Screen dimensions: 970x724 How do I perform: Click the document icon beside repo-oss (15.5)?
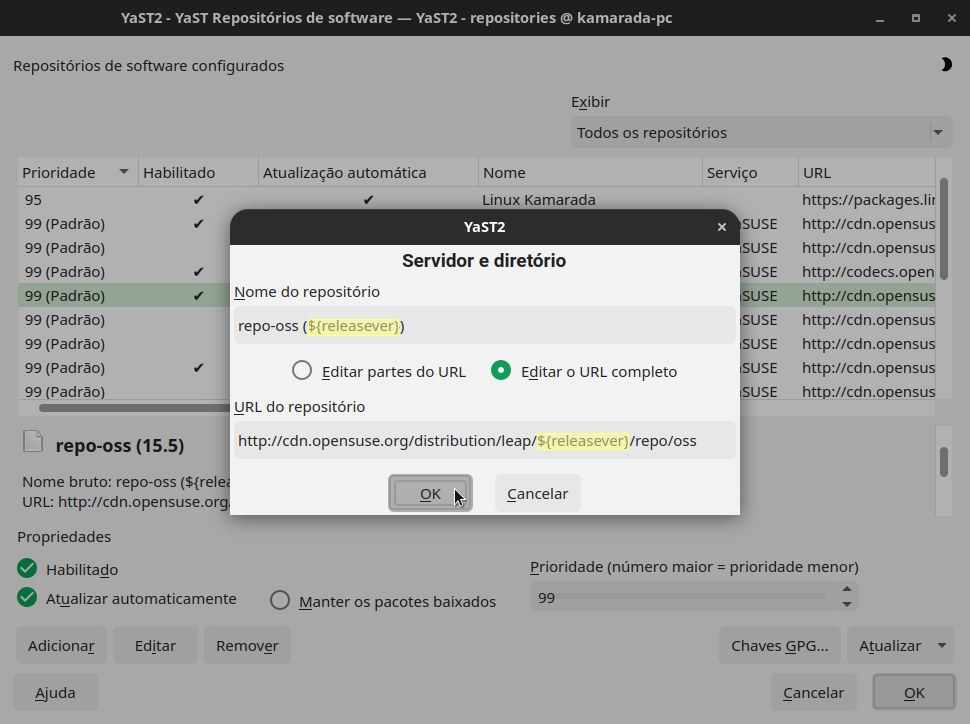point(33,441)
